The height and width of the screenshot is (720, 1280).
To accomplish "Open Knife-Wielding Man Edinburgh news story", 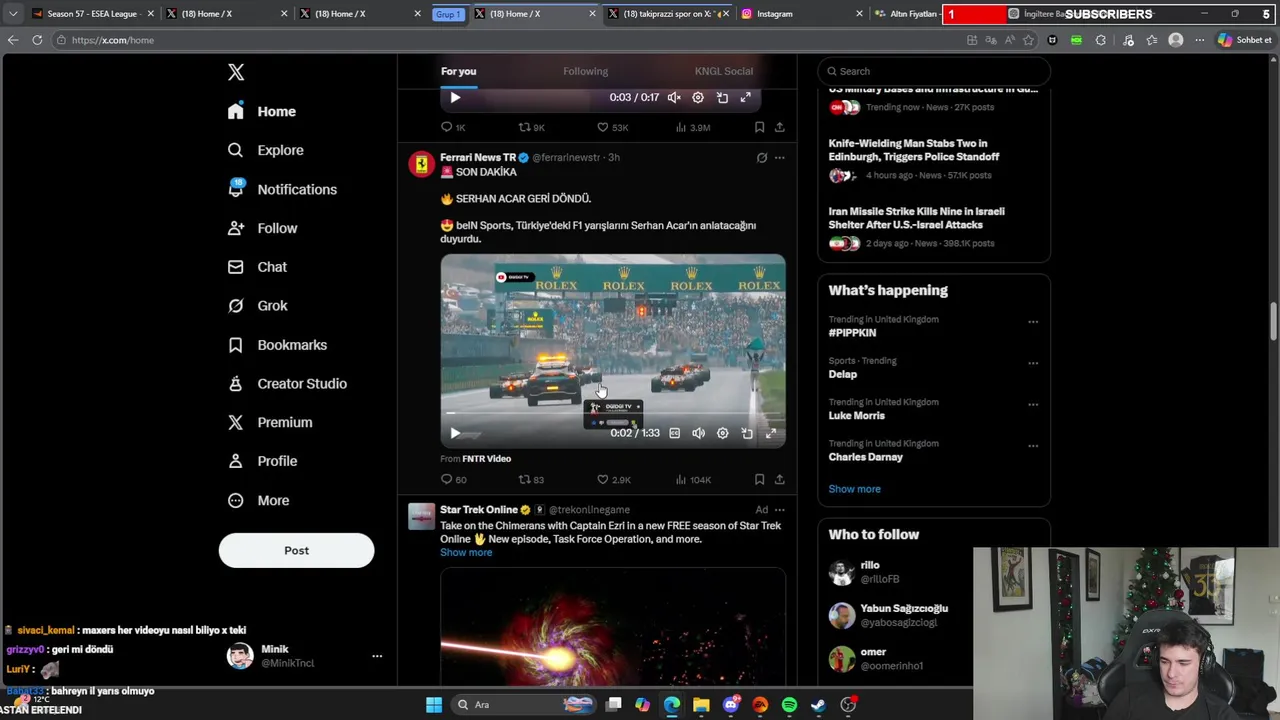I will 914,150.
